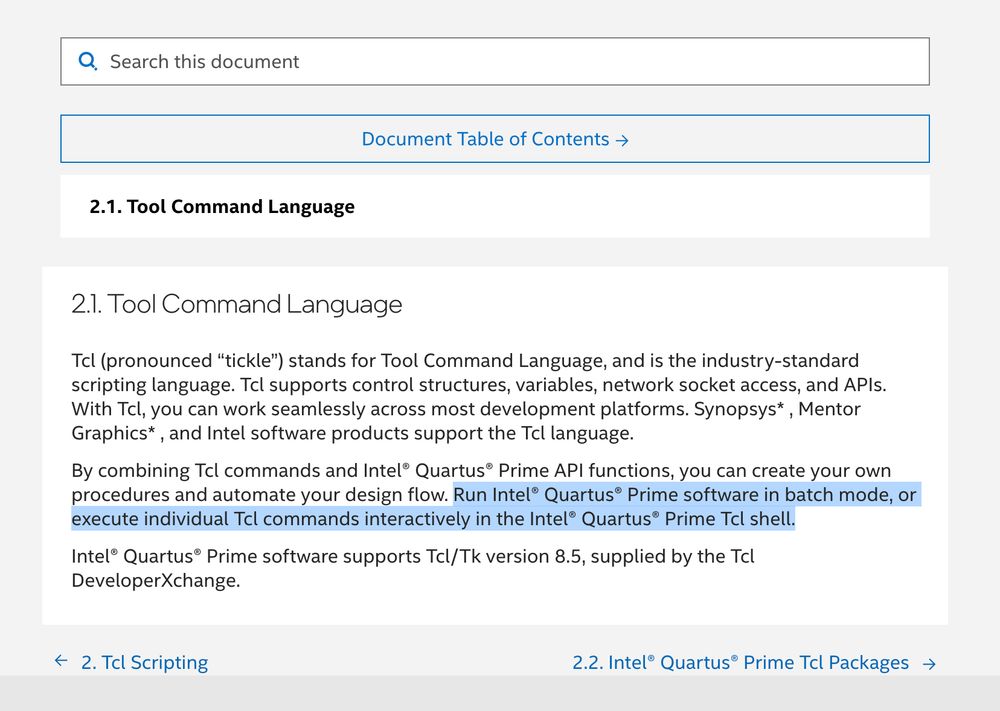This screenshot has height=711, width=1000.
Task: Click the magnifying glass search icon
Action: point(87,61)
